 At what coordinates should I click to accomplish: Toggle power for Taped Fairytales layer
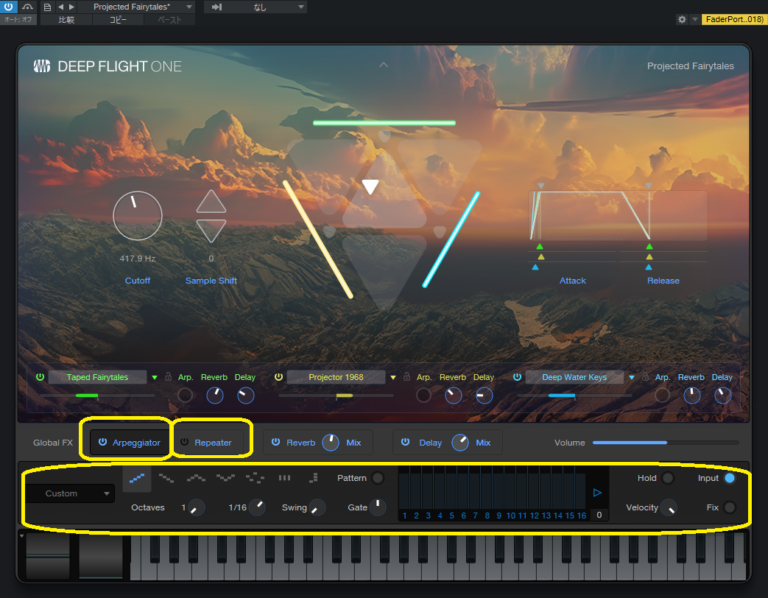(40, 377)
